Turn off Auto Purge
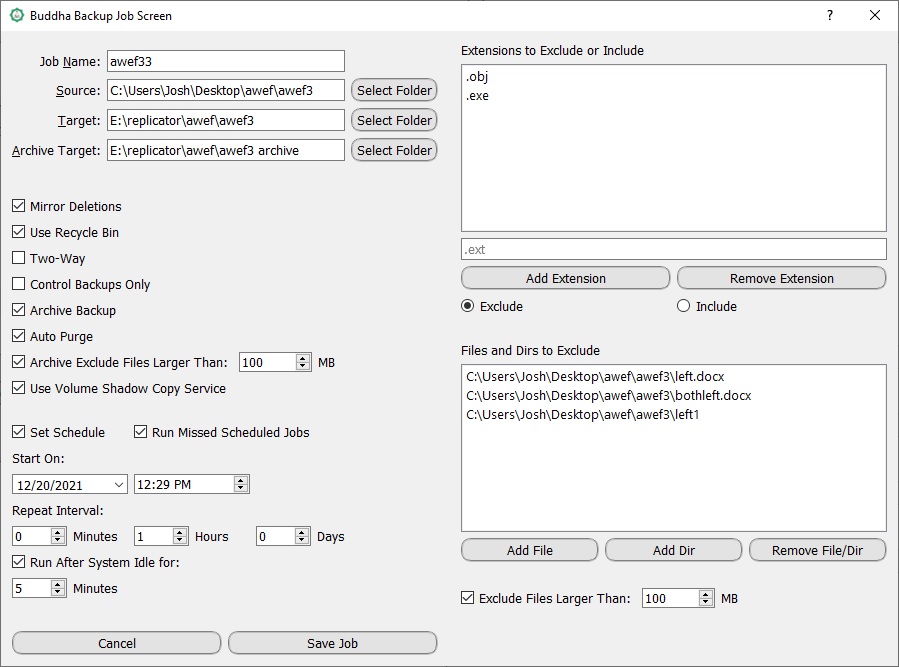This screenshot has height=667, width=899. (17, 336)
